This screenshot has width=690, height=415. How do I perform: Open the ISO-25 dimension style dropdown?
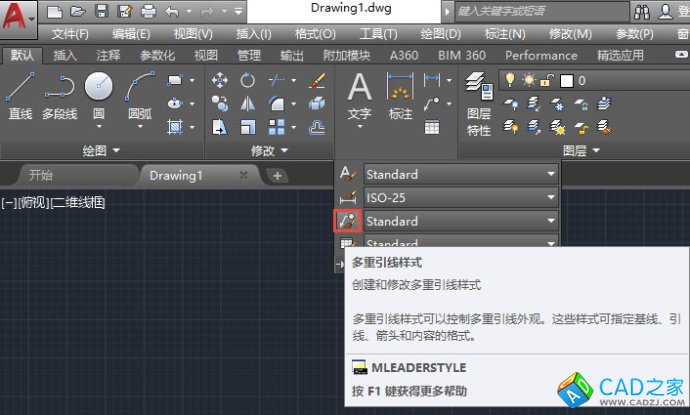[x=460, y=198]
